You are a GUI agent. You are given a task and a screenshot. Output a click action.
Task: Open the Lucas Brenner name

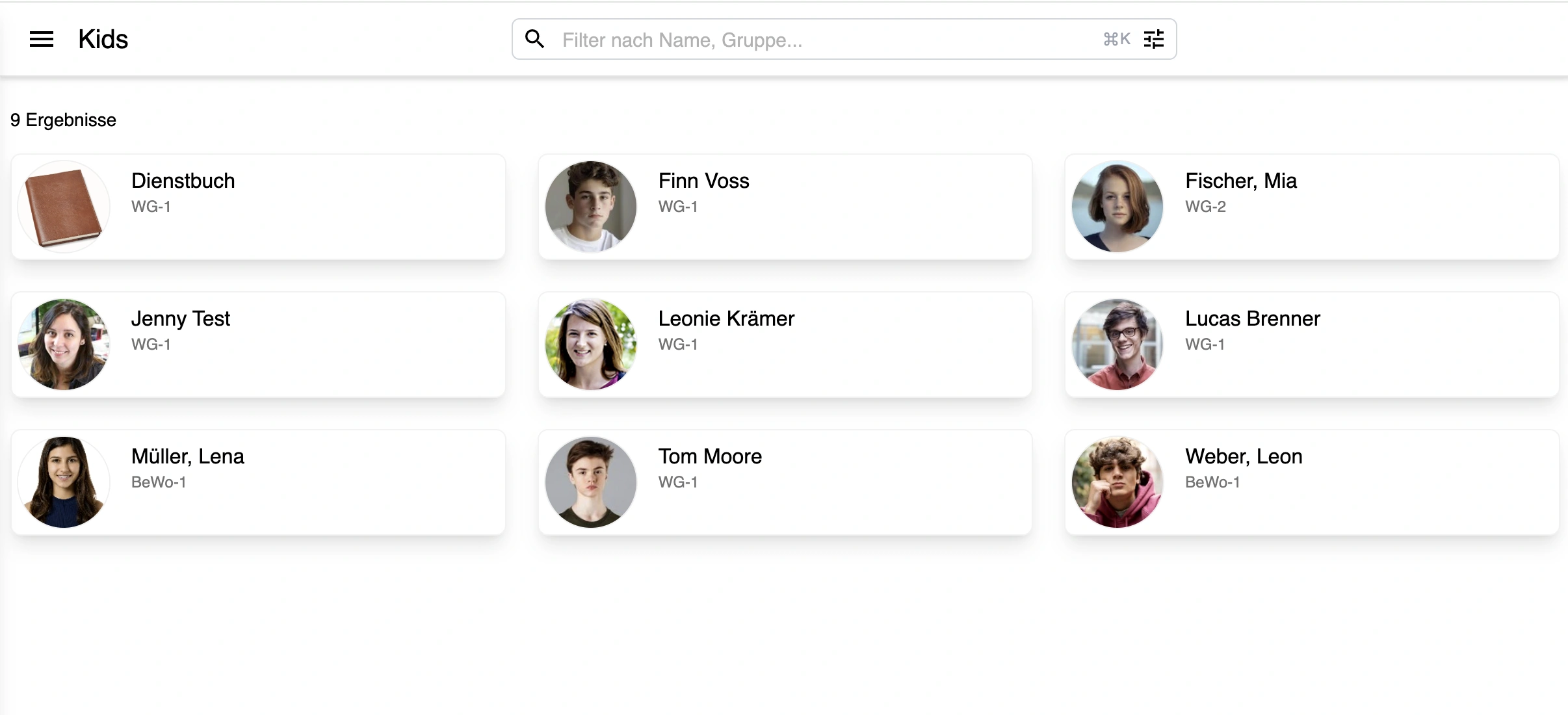tap(1253, 318)
